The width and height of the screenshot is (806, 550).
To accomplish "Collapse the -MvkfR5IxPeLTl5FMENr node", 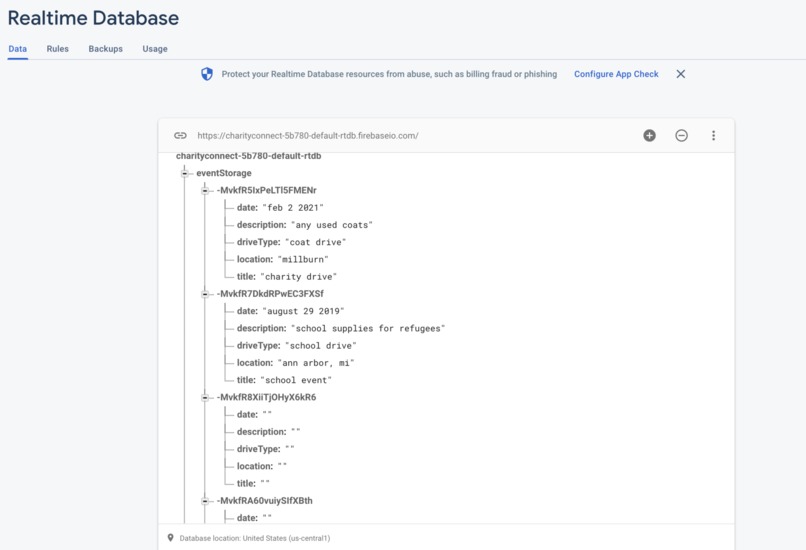I will (x=205, y=191).
